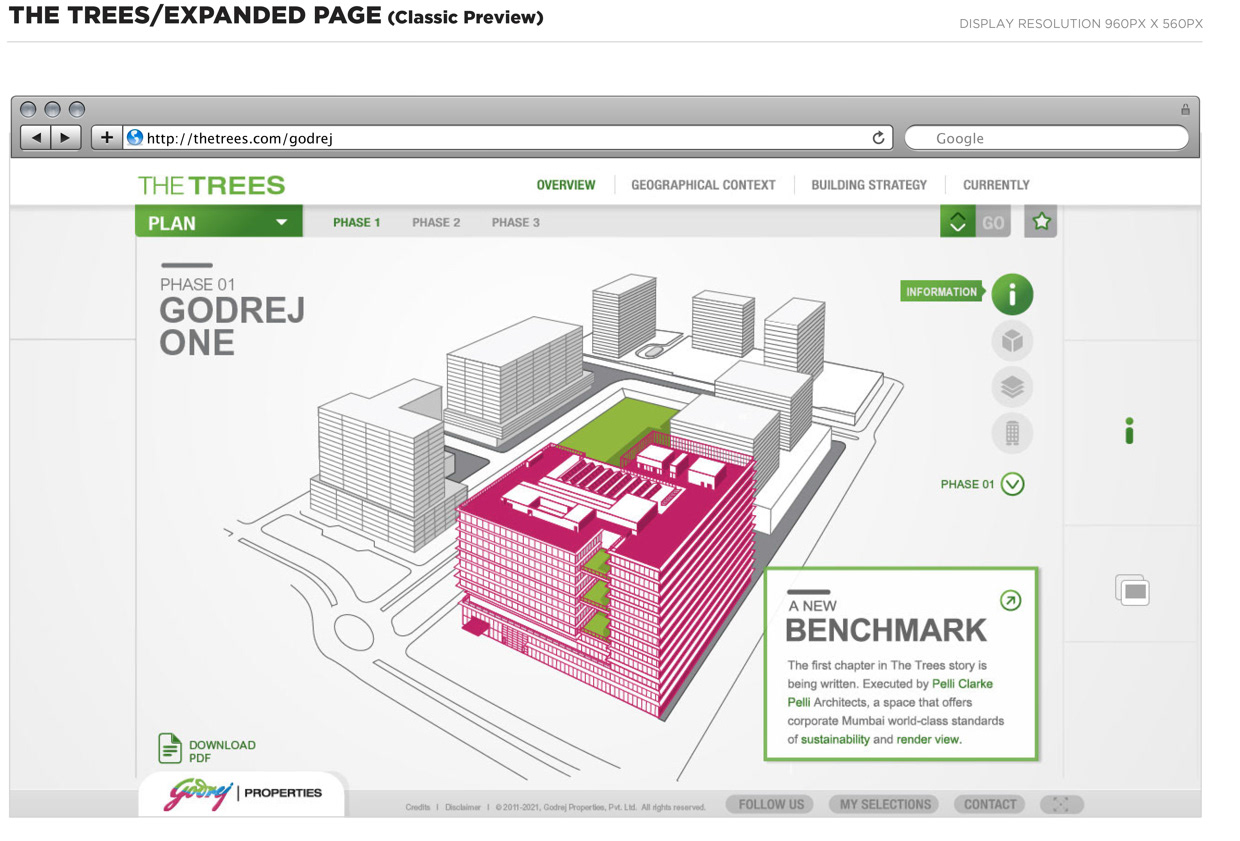
Task: Click the up-down stepper beside GO
Action: click(957, 222)
